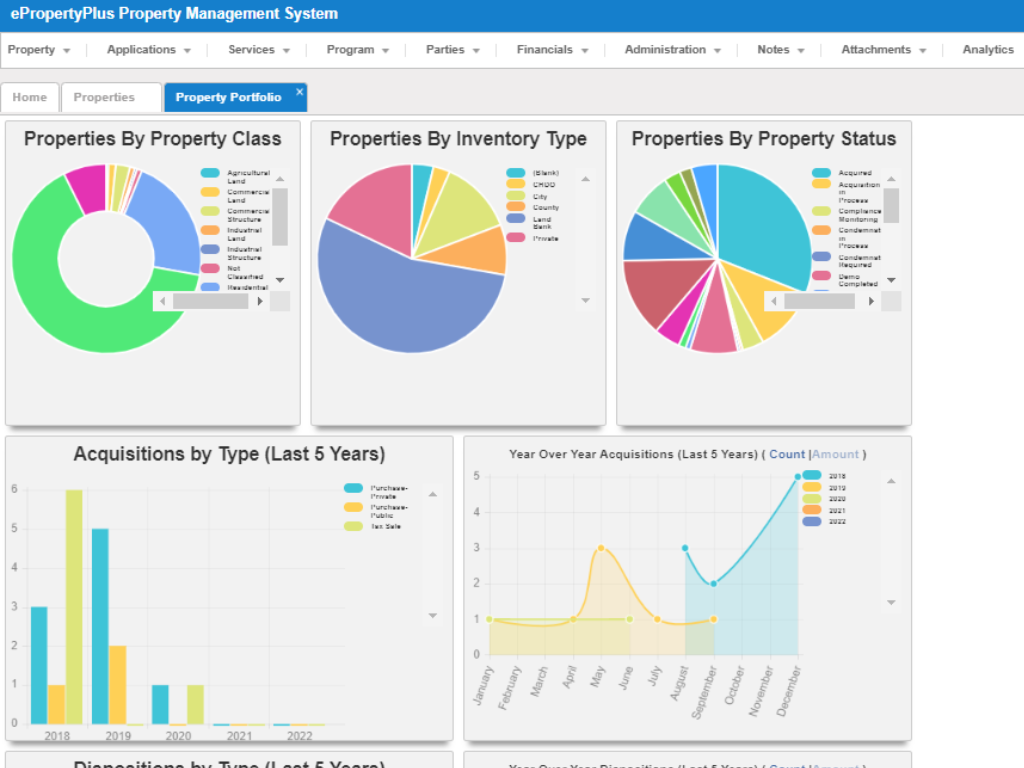Click the up arrow beside Acquisitions by Type legend

pos(433,492)
